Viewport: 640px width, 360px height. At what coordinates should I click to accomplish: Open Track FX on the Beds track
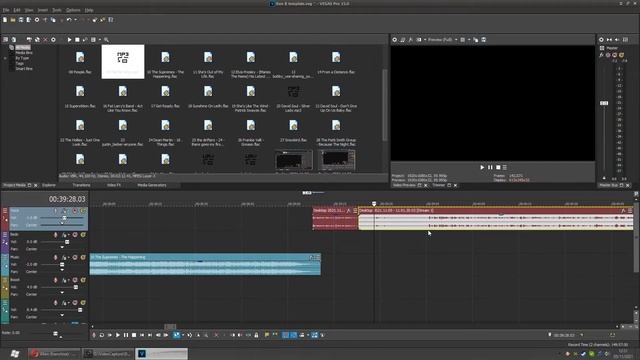point(64,235)
